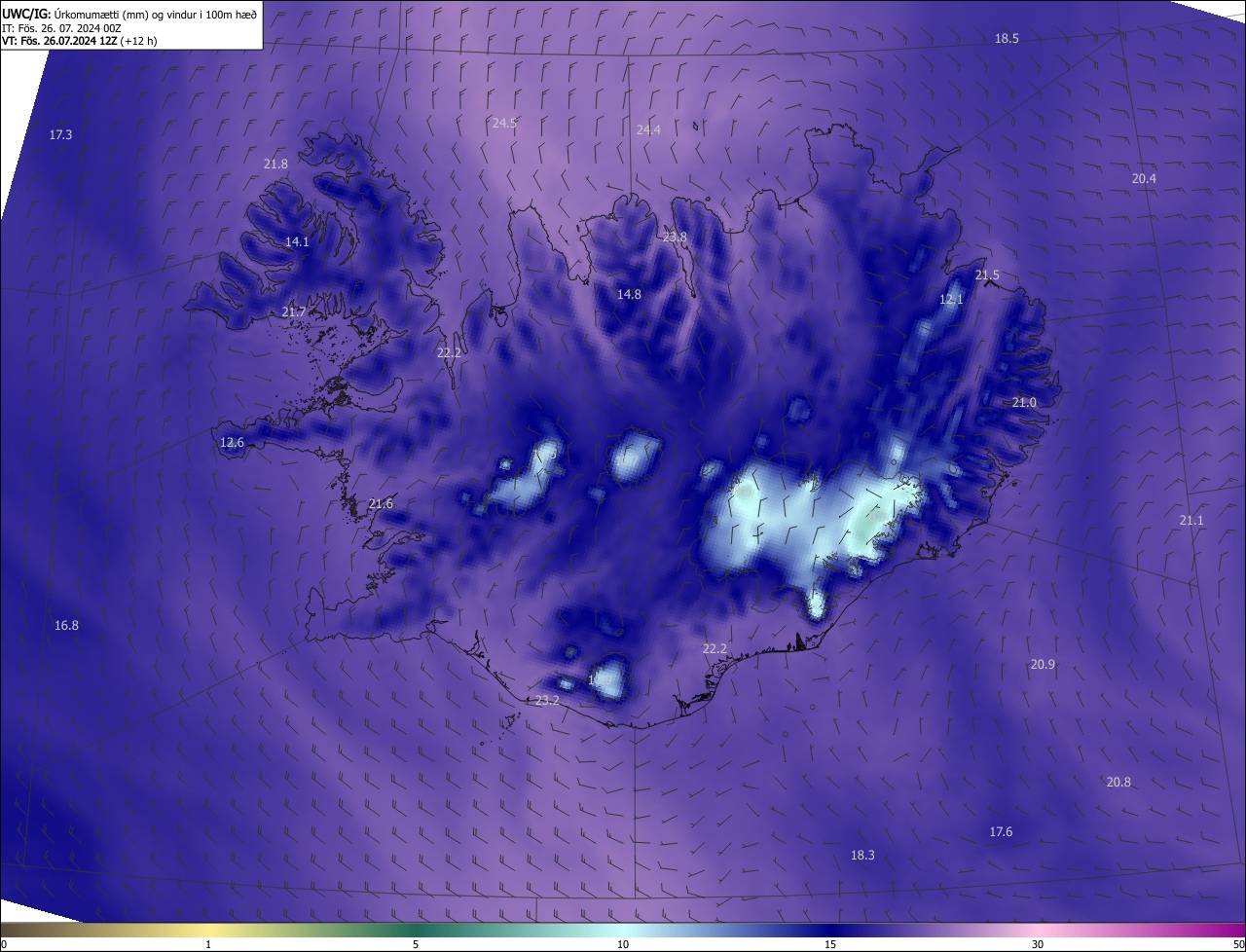Click the 21.0 value label
This screenshot has width=1246, height=952.
click(x=1024, y=402)
